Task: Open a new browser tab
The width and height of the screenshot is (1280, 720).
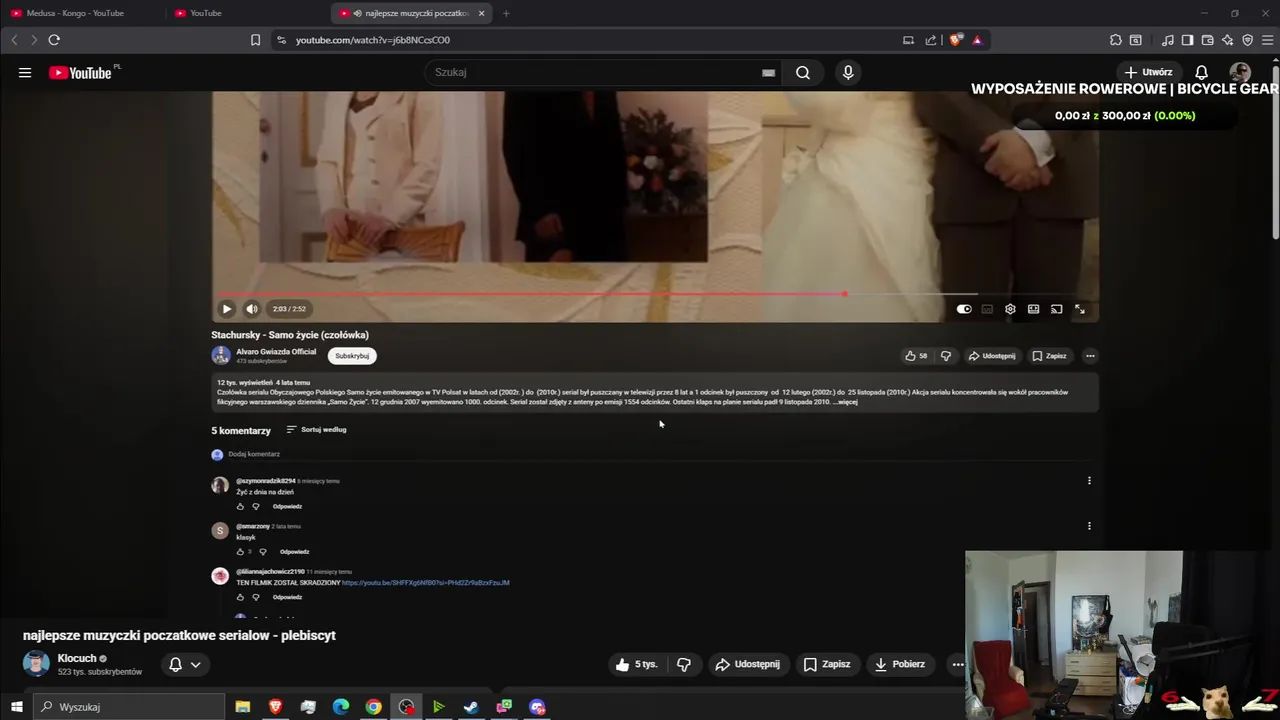Action: coord(506,13)
